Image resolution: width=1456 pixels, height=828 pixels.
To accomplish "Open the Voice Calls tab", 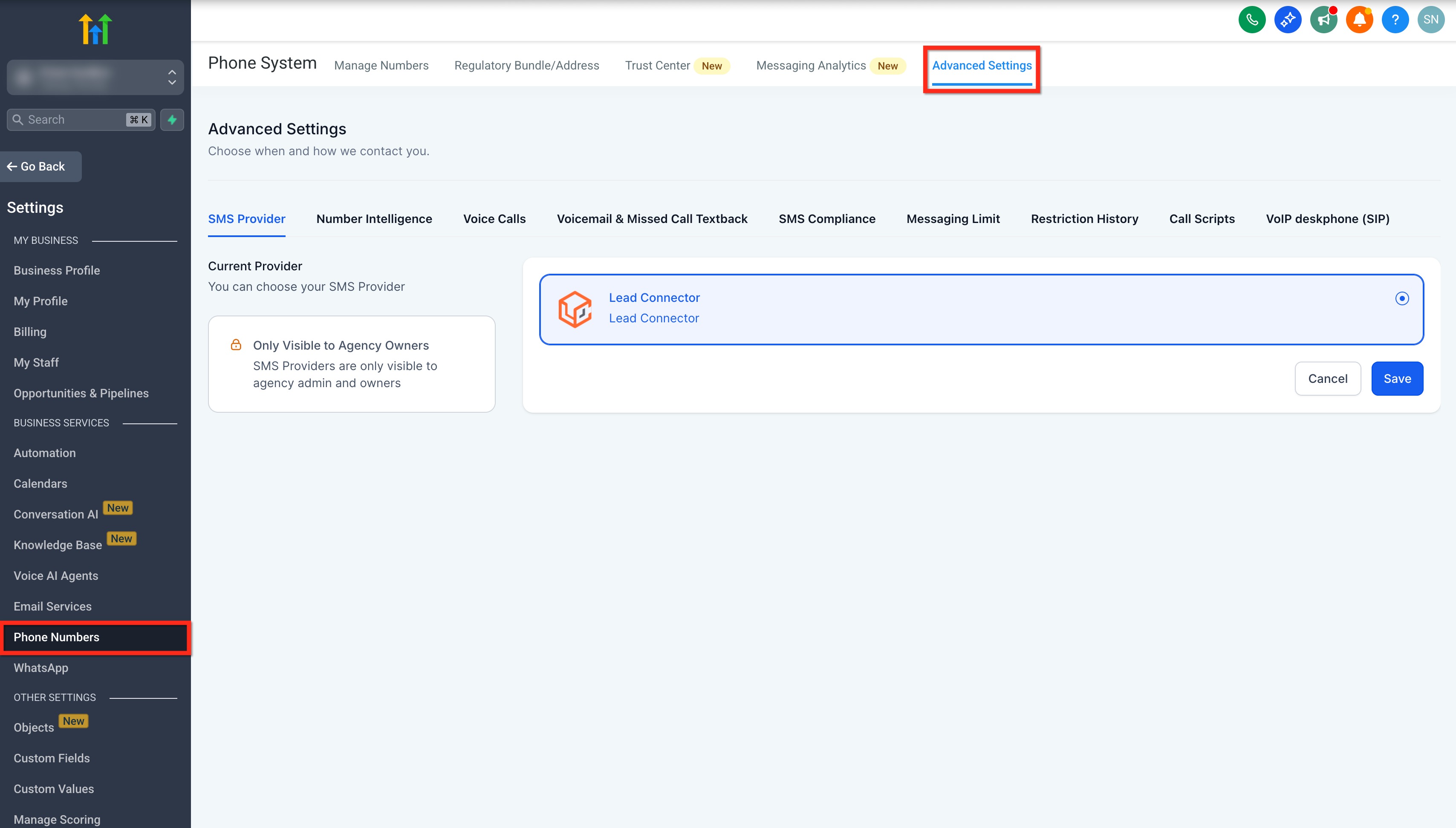I will 494,219.
